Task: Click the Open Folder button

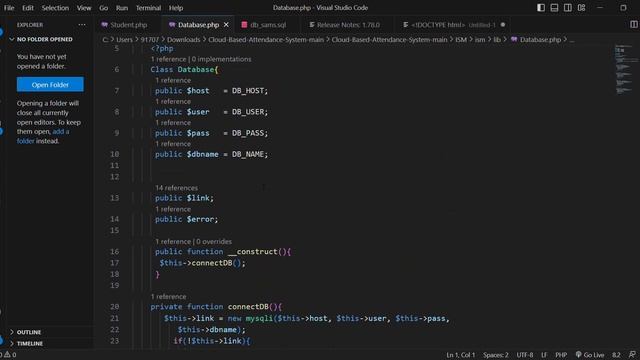Action: click(x=50, y=84)
